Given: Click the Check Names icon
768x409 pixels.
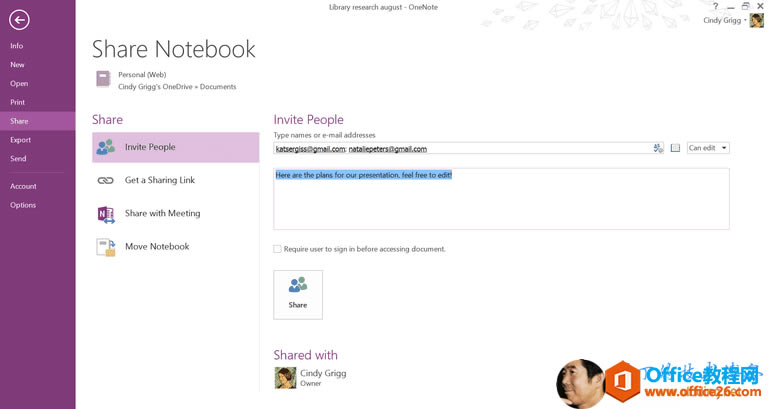Looking at the screenshot, I should click(658, 148).
